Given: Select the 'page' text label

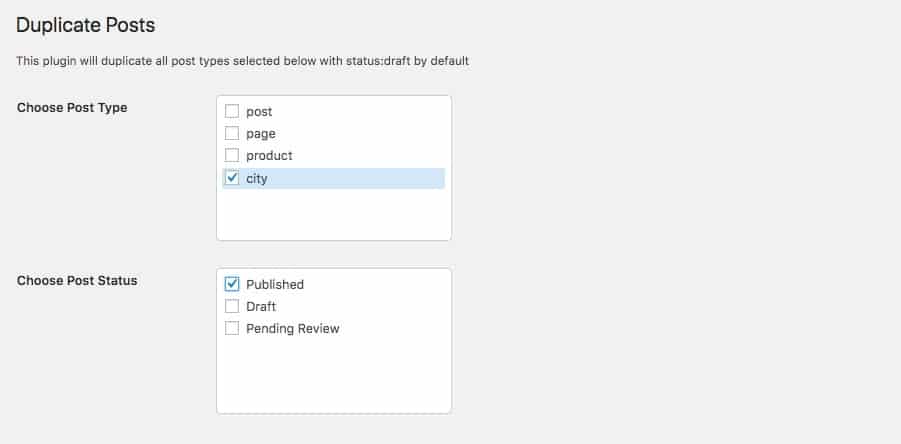Looking at the screenshot, I should coord(260,134).
